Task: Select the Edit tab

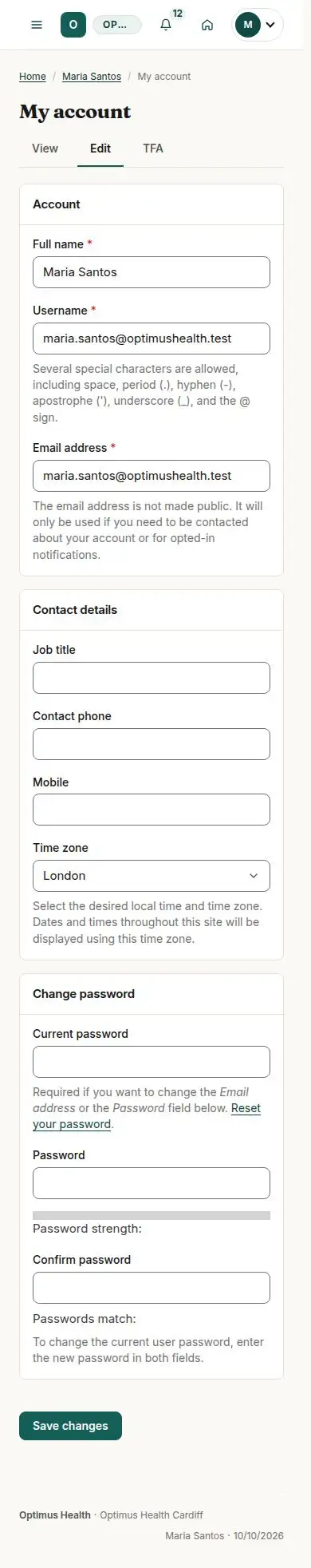Action: pyautogui.click(x=100, y=148)
